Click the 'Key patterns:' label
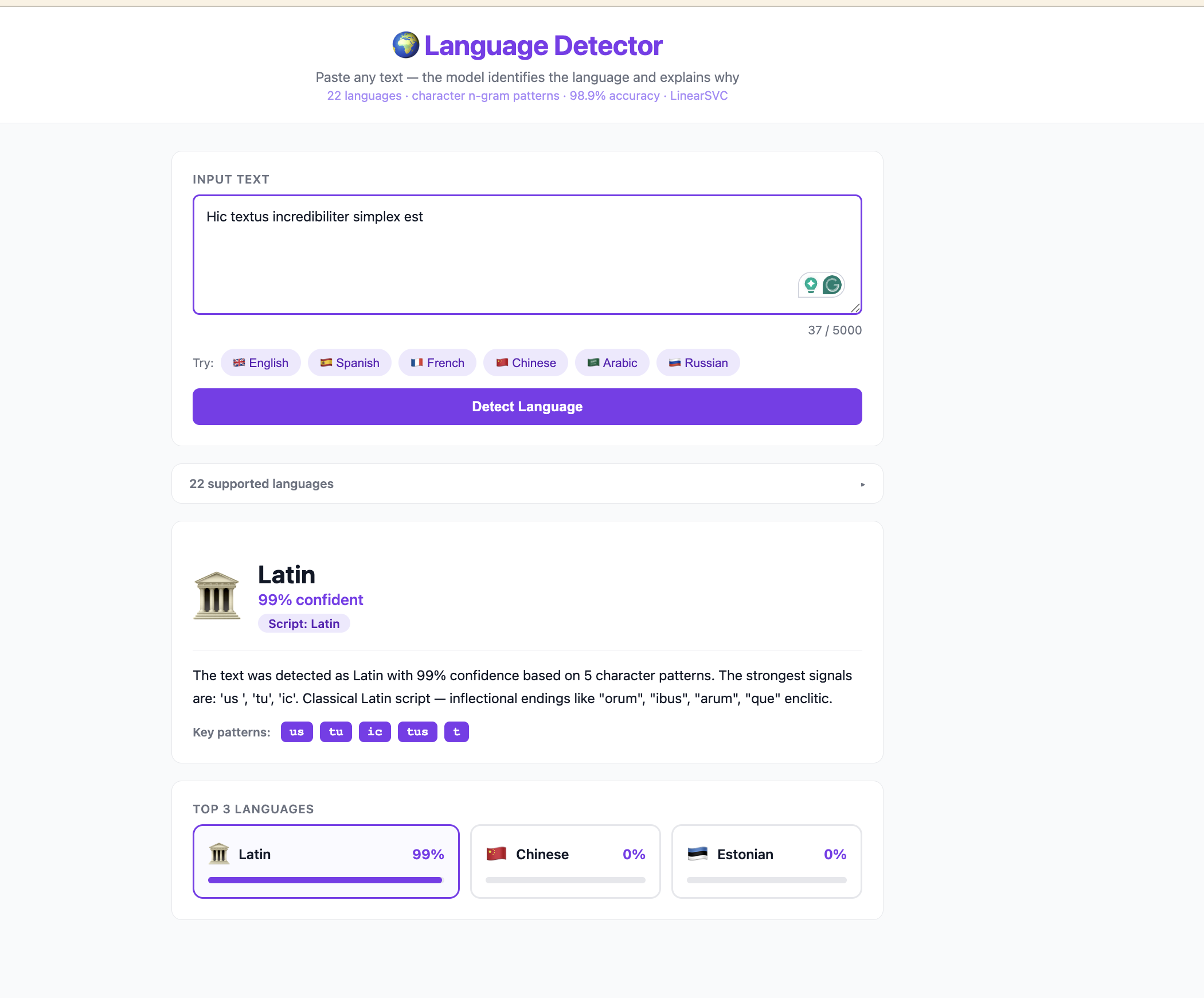This screenshot has width=1204, height=998. (232, 732)
